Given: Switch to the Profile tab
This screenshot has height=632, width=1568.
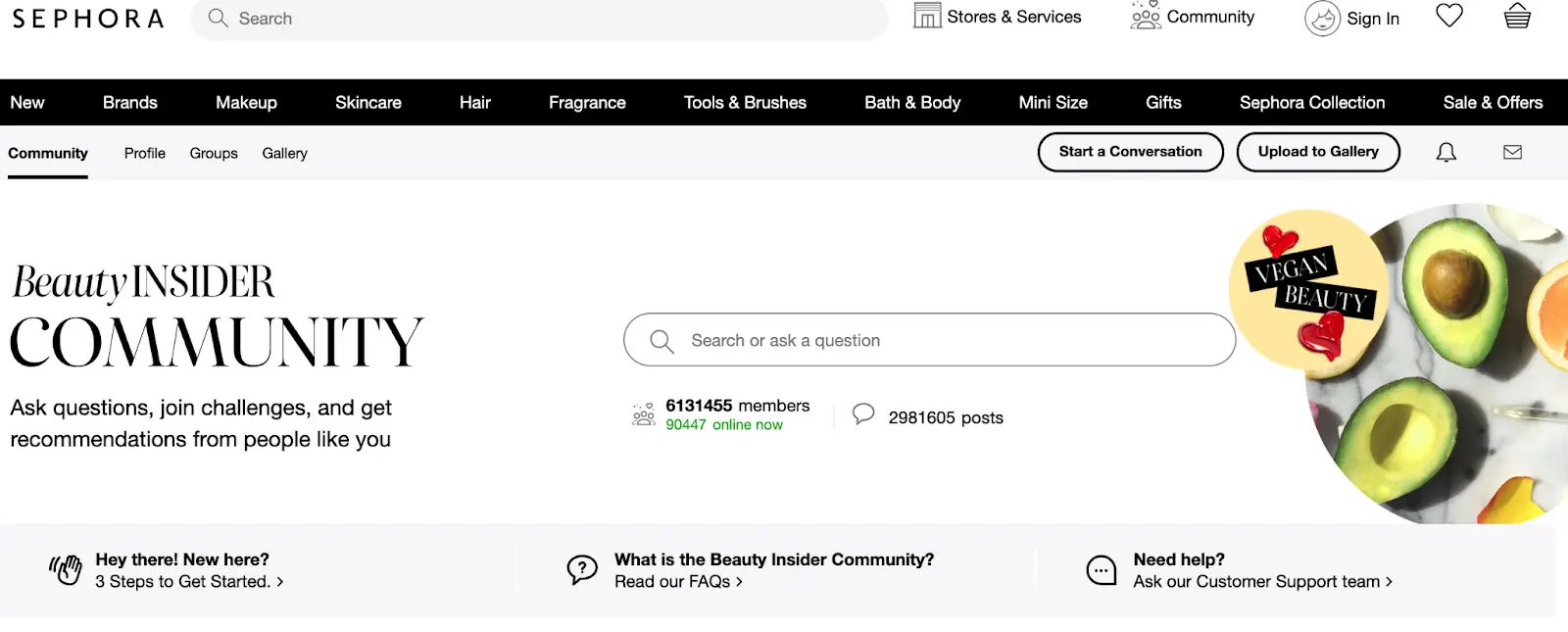Looking at the screenshot, I should click(145, 153).
